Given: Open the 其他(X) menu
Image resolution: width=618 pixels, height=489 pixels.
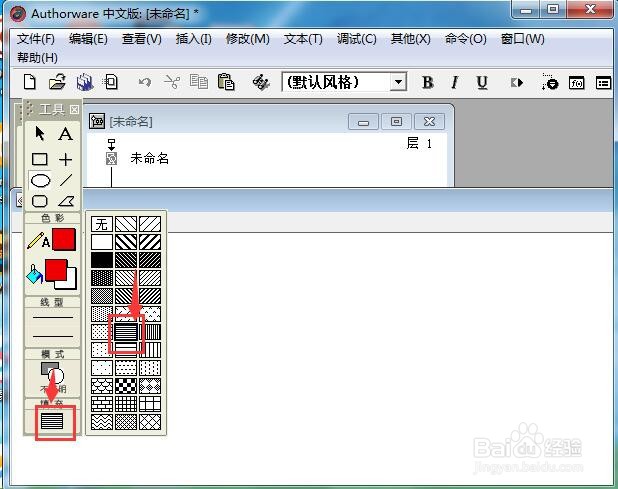Looking at the screenshot, I should point(411,39).
